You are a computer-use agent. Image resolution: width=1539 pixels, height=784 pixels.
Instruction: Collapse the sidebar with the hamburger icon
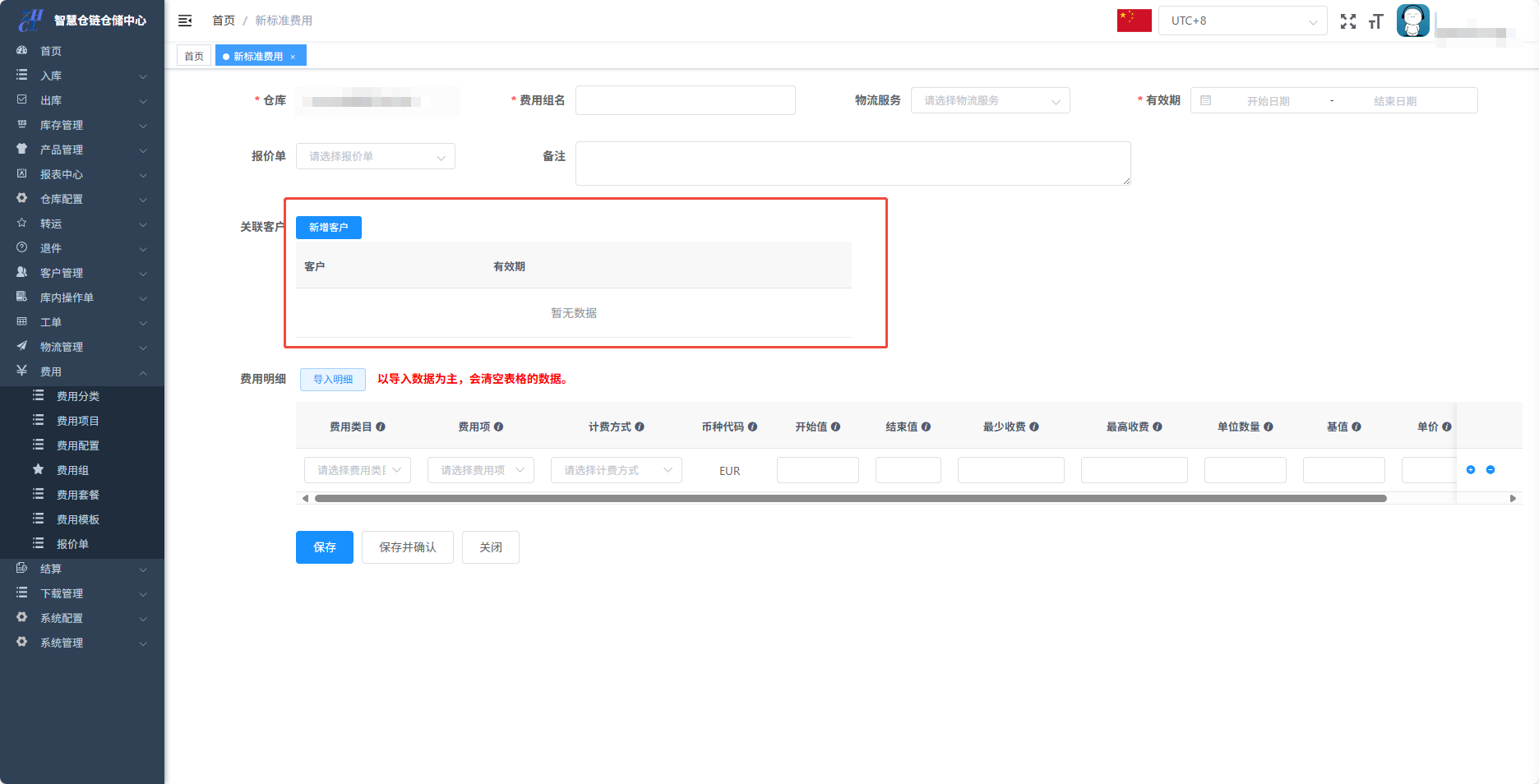click(185, 21)
